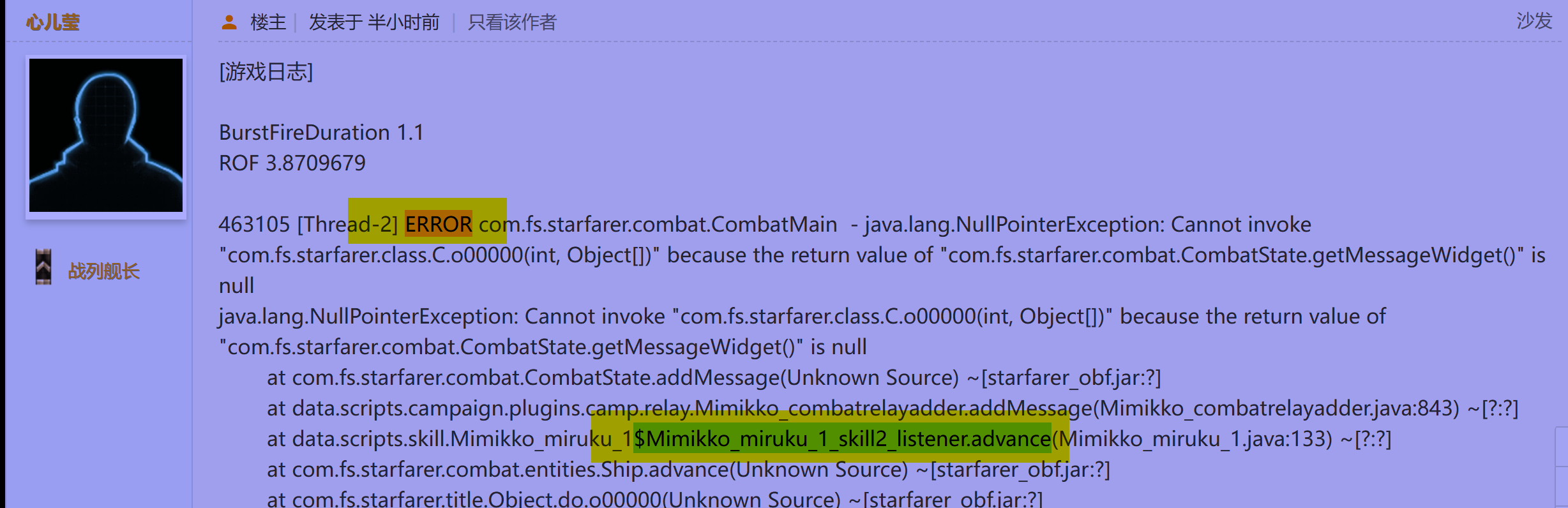Filter posts with 只看该作者

[512, 22]
